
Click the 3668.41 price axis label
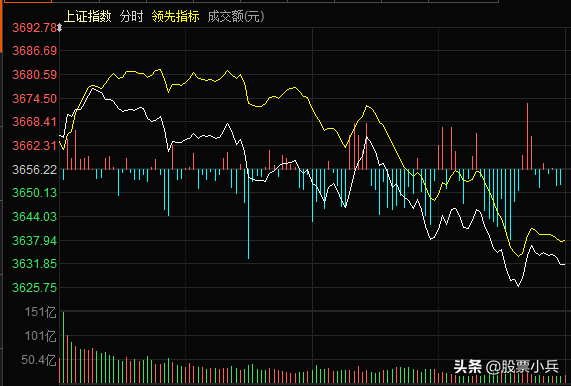[x=35, y=122]
